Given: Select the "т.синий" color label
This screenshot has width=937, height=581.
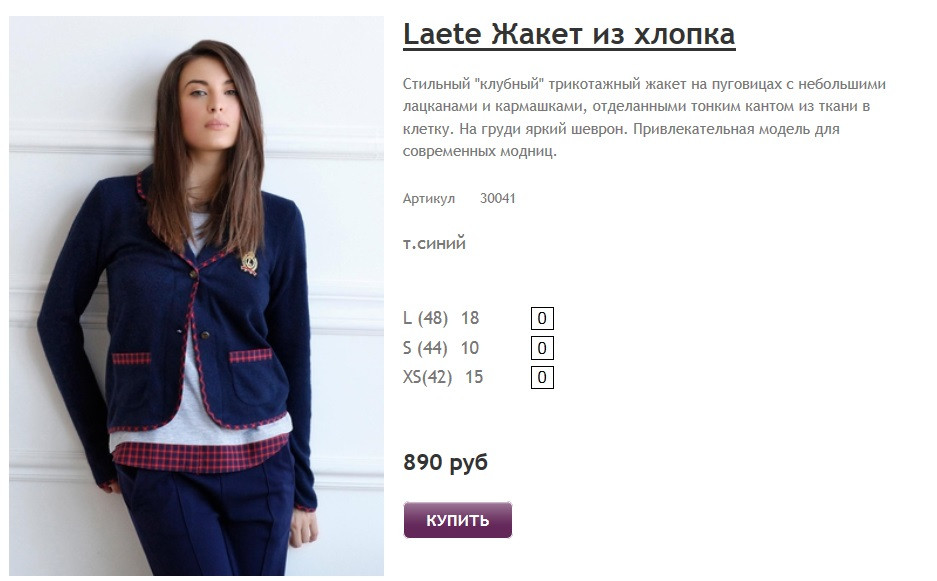Looking at the screenshot, I should (x=434, y=244).
